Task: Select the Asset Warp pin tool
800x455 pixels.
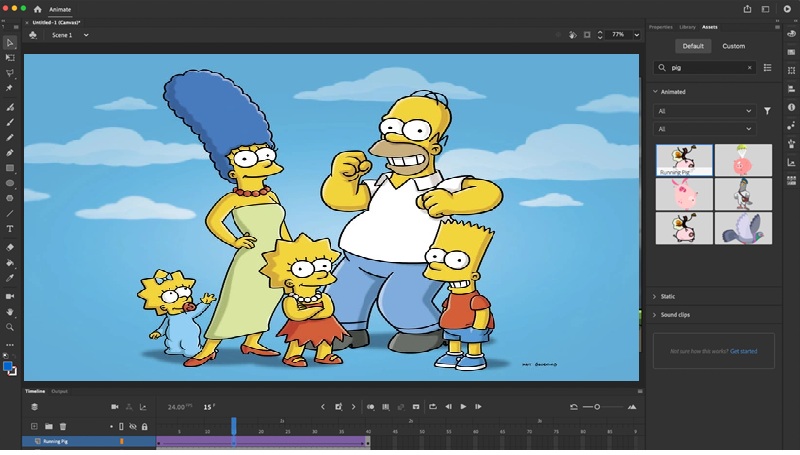Action: (x=9, y=88)
